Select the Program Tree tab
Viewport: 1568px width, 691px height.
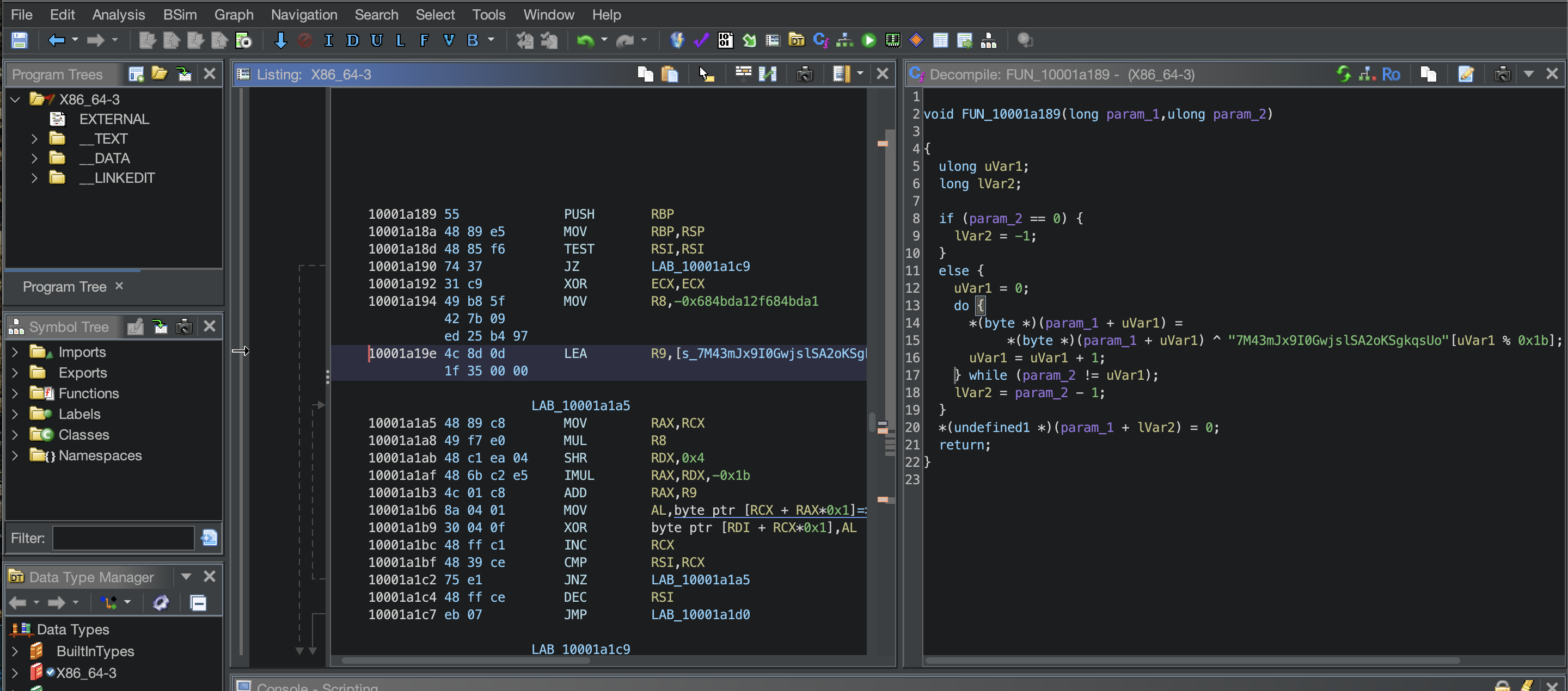(65, 287)
